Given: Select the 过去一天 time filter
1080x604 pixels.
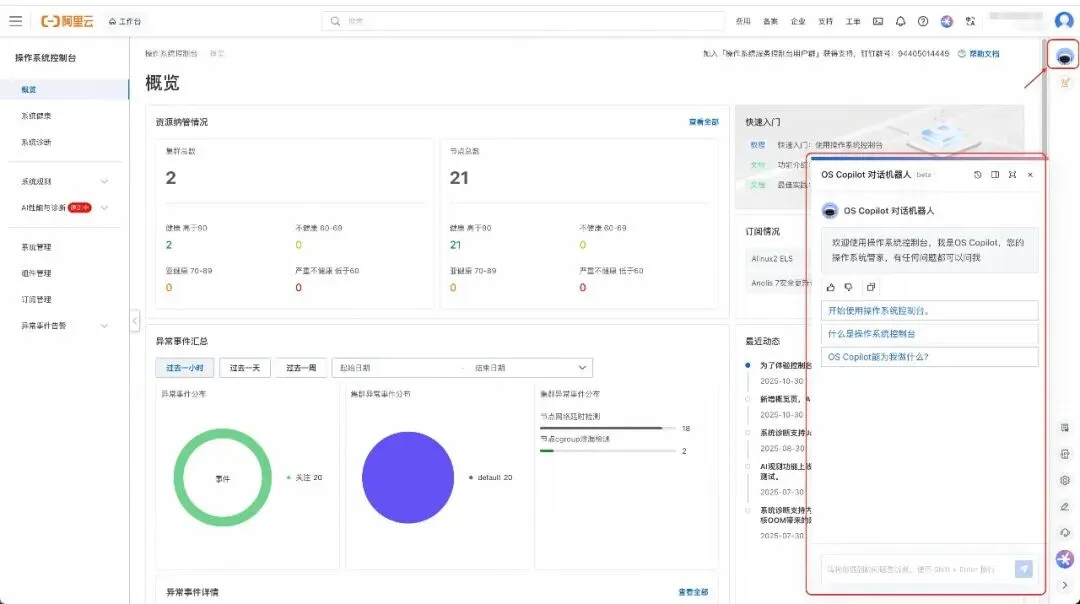Looking at the screenshot, I should (245, 368).
